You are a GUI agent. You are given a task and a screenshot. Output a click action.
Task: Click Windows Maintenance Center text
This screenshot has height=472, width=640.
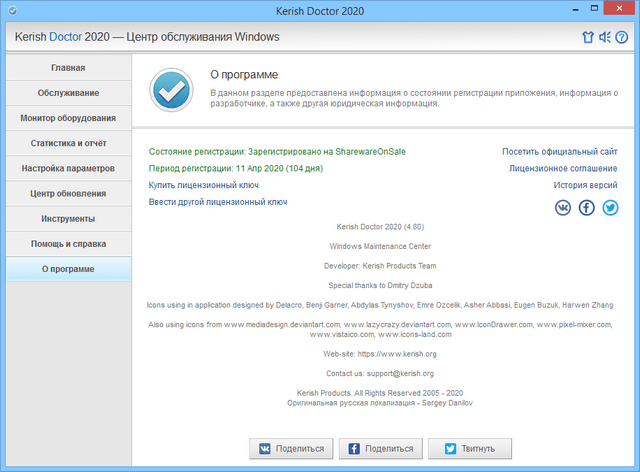[x=380, y=246]
